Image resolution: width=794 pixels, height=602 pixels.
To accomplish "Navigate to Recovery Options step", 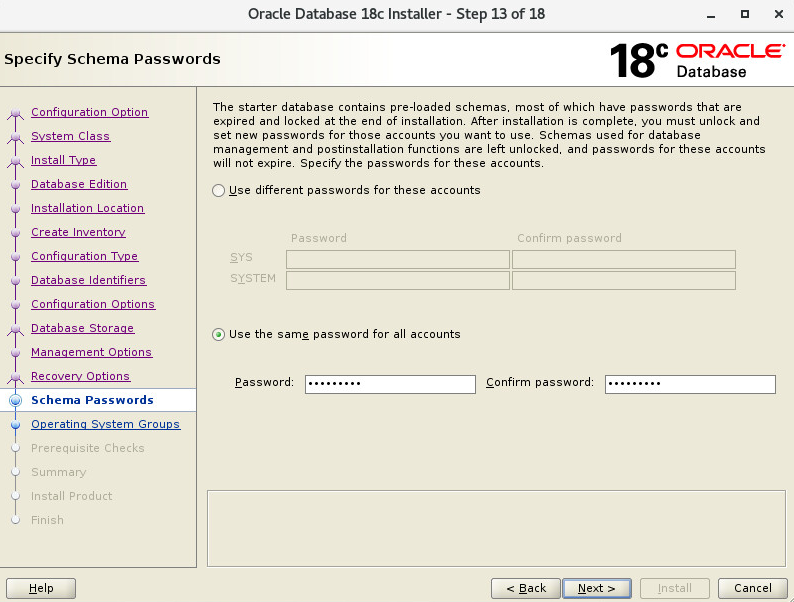I will pyautogui.click(x=81, y=376).
